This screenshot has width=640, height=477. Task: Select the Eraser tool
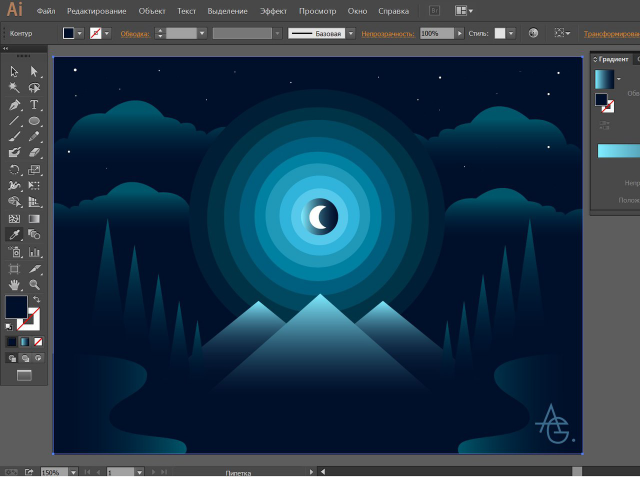pos(34,153)
